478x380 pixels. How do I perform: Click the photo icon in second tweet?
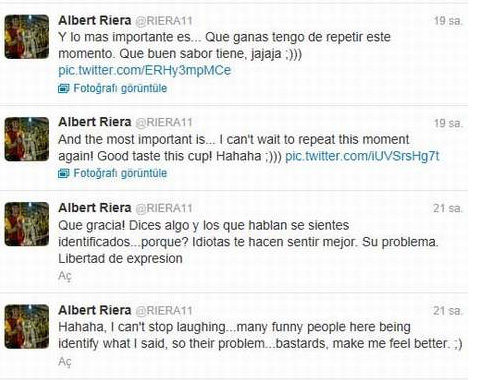tap(63, 173)
